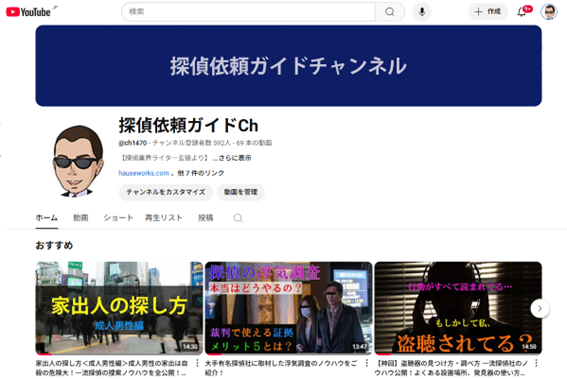Screen dimensions: 567x379
Task: Click 動画を管理 button
Action: 241,192
